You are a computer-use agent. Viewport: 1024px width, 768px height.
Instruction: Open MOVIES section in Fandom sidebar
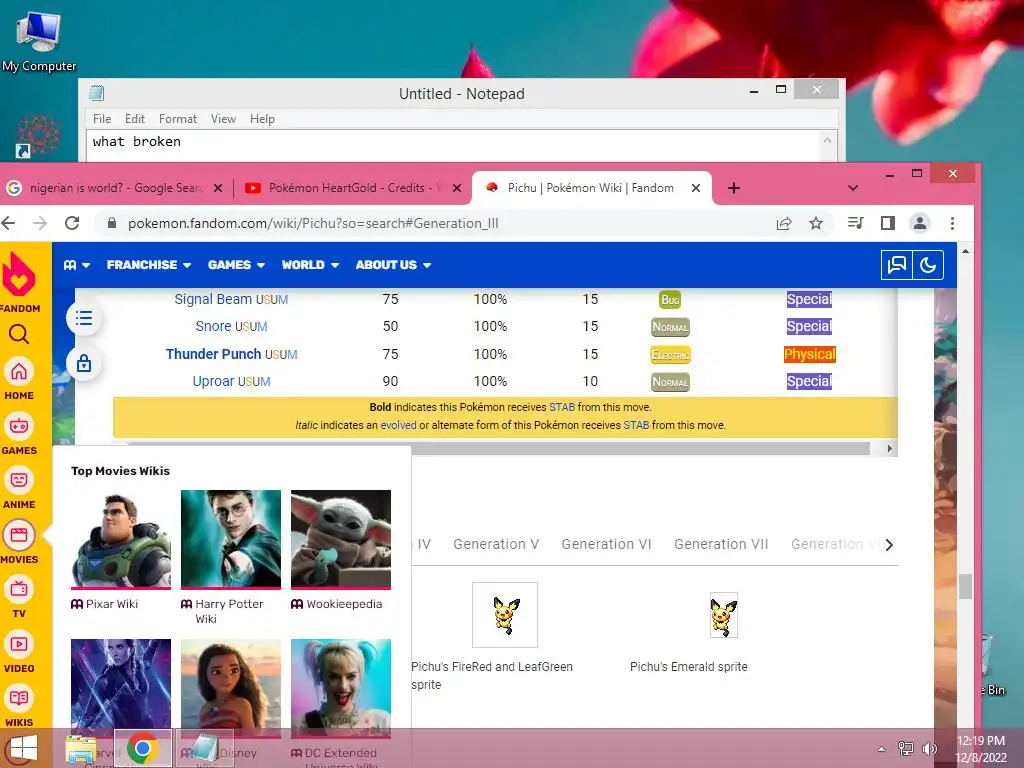pyautogui.click(x=19, y=543)
